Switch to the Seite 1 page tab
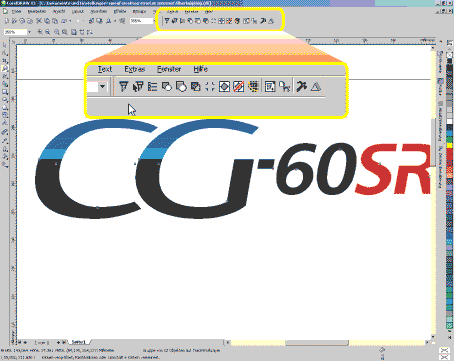454x361 pixels. (x=79, y=342)
